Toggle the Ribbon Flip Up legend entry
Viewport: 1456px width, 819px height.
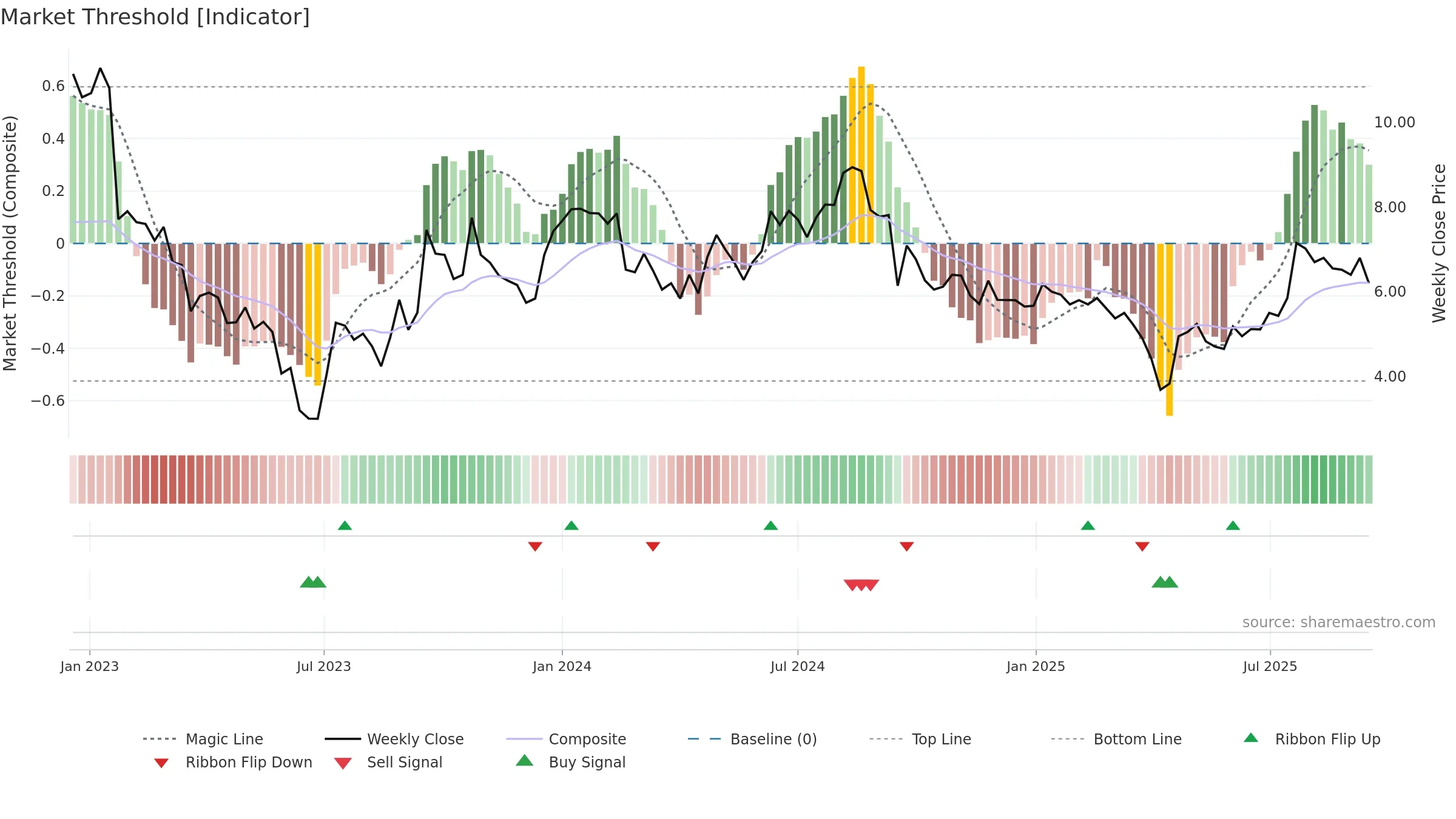[x=1312, y=739]
